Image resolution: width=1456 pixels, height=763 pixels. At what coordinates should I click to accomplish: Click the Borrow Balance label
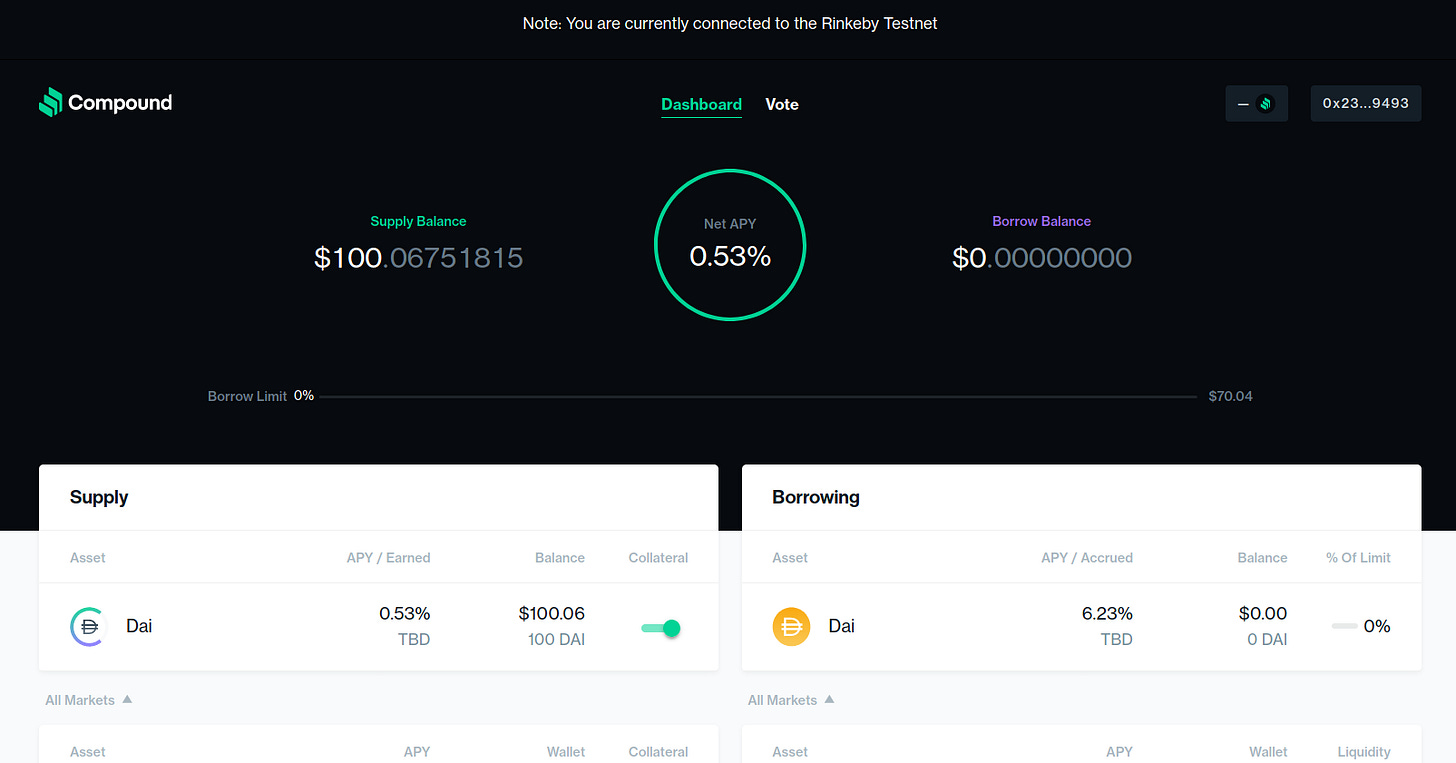coord(1041,221)
